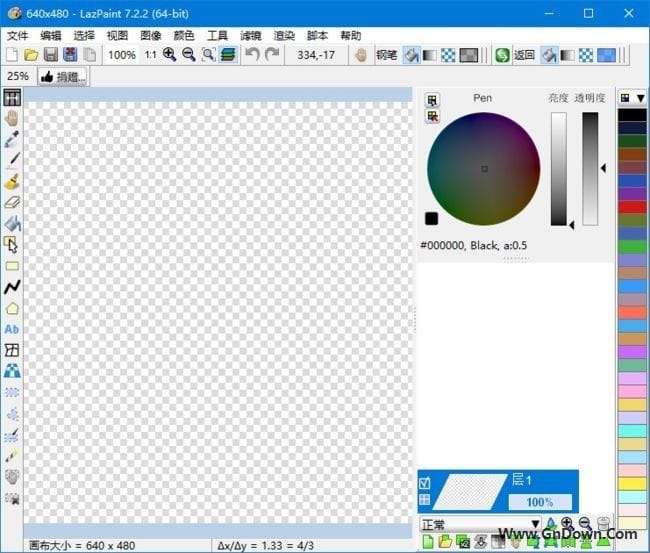Enable solid fill for the pen

point(411,55)
